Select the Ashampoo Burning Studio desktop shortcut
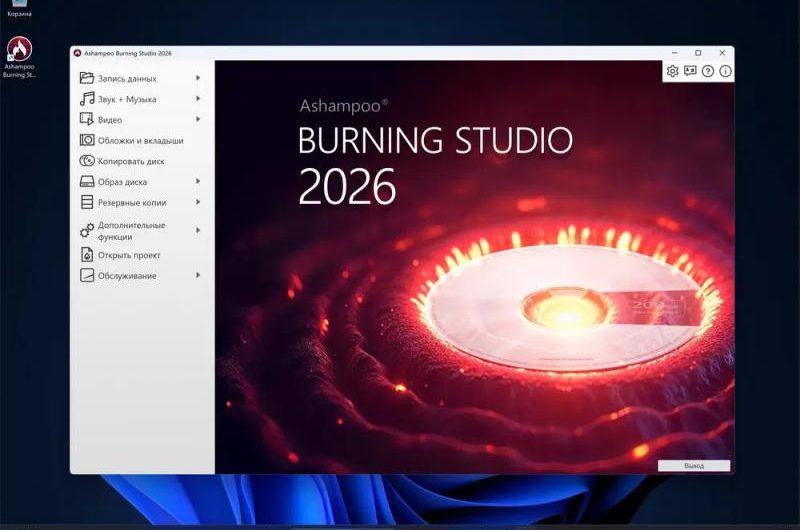 click(19, 57)
